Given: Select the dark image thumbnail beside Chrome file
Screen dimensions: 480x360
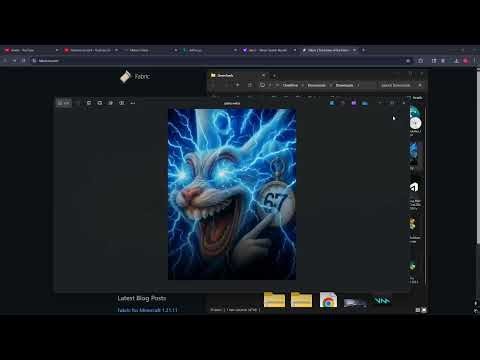Looking at the screenshot, I should [x=355, y=303].
